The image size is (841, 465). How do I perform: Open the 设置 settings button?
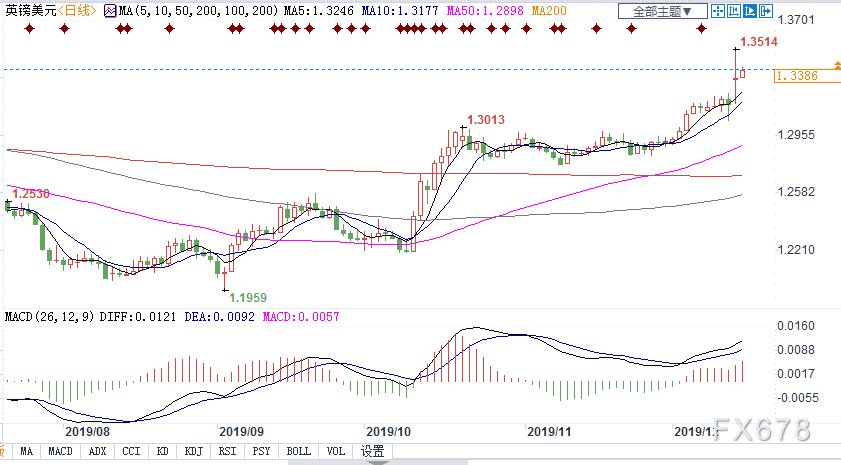(x=373, y=451)
